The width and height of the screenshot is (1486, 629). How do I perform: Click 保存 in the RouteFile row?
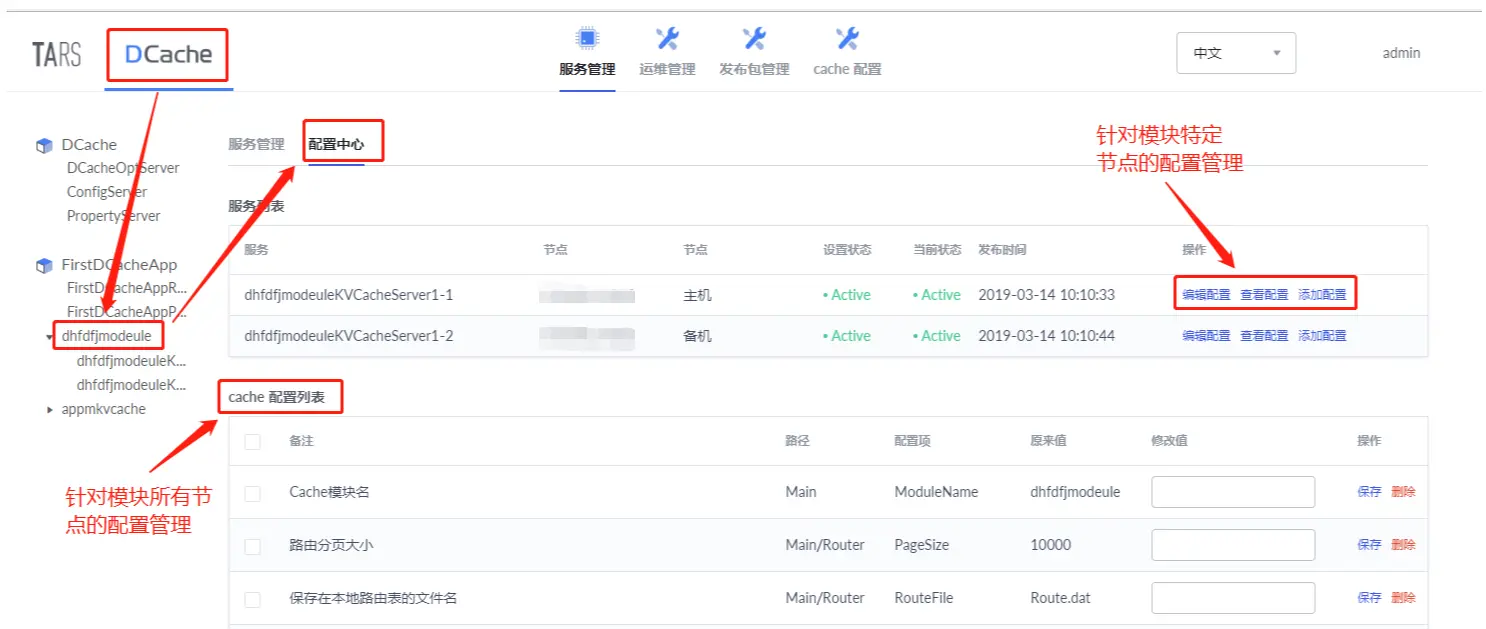1369,598
